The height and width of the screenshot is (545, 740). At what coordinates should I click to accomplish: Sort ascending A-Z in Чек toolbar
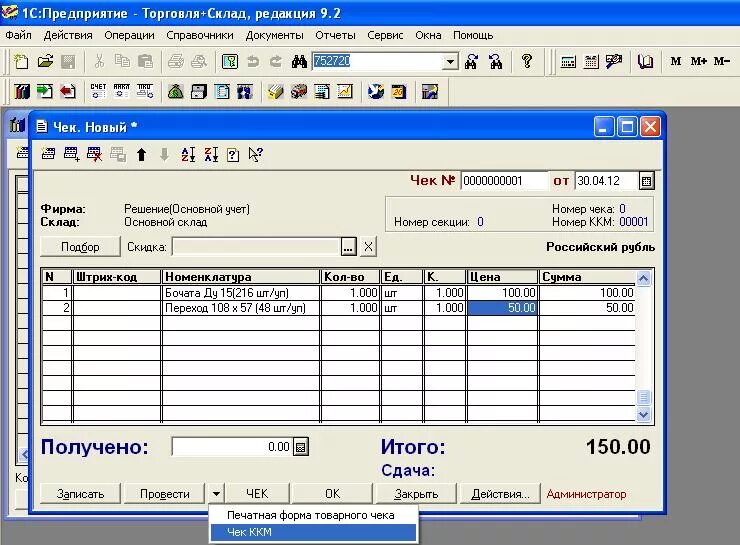click(188, 154)
